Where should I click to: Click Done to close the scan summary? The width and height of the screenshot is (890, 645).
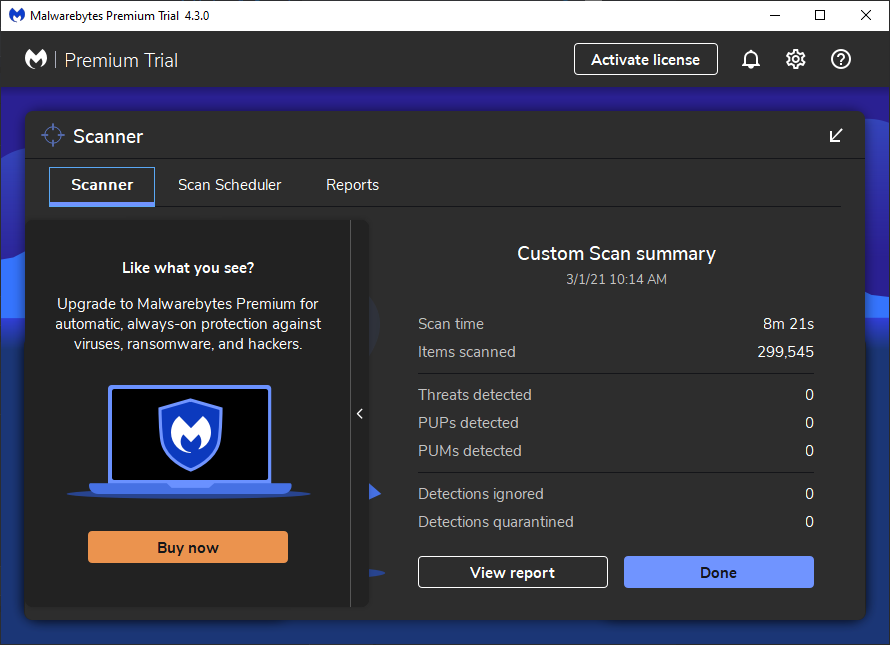click(x=719, y=572)
